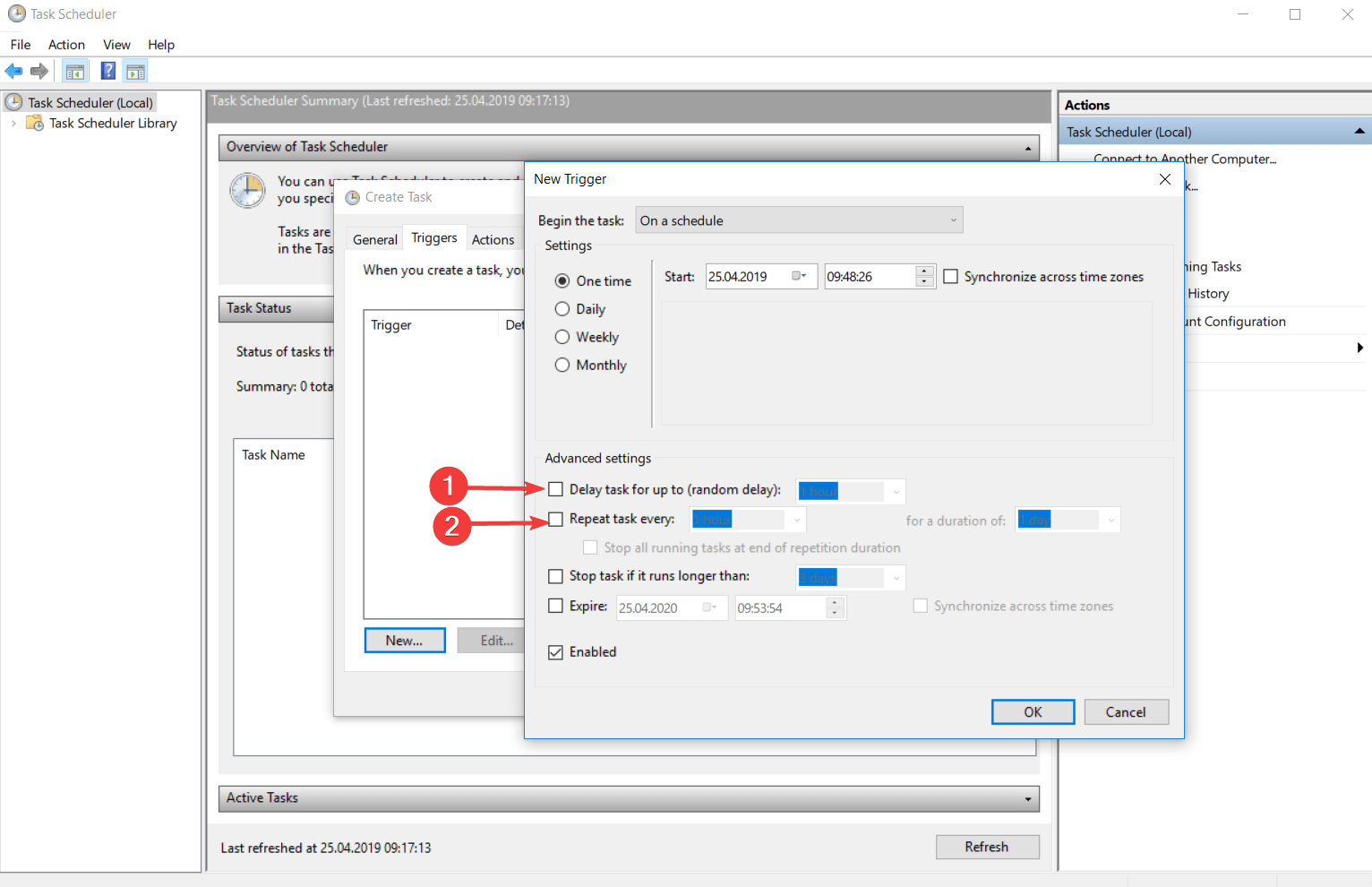Collapse the Overview of Task Scheduler panel

click(1027, 148)
